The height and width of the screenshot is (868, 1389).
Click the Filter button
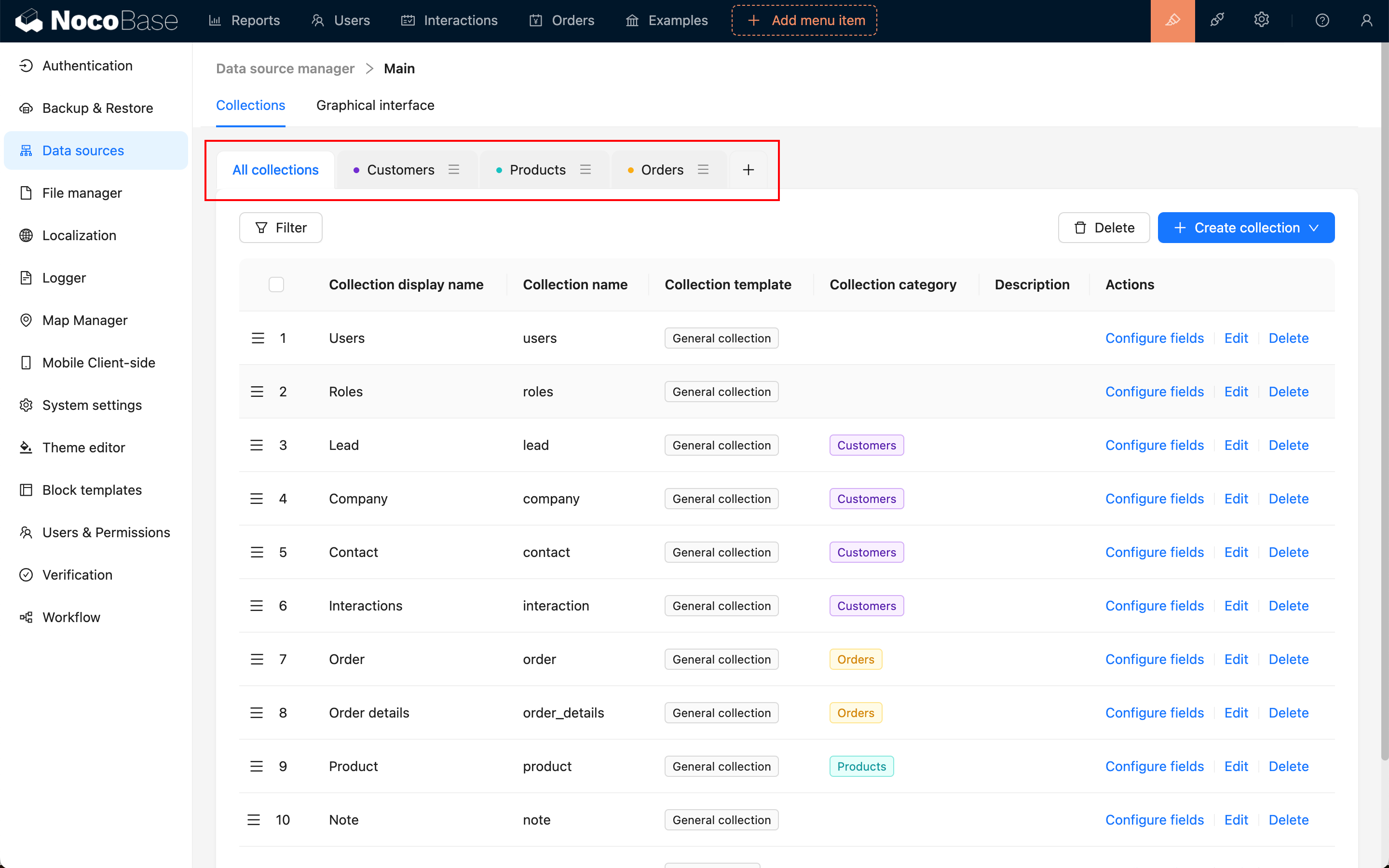click(x=281, y=228)
